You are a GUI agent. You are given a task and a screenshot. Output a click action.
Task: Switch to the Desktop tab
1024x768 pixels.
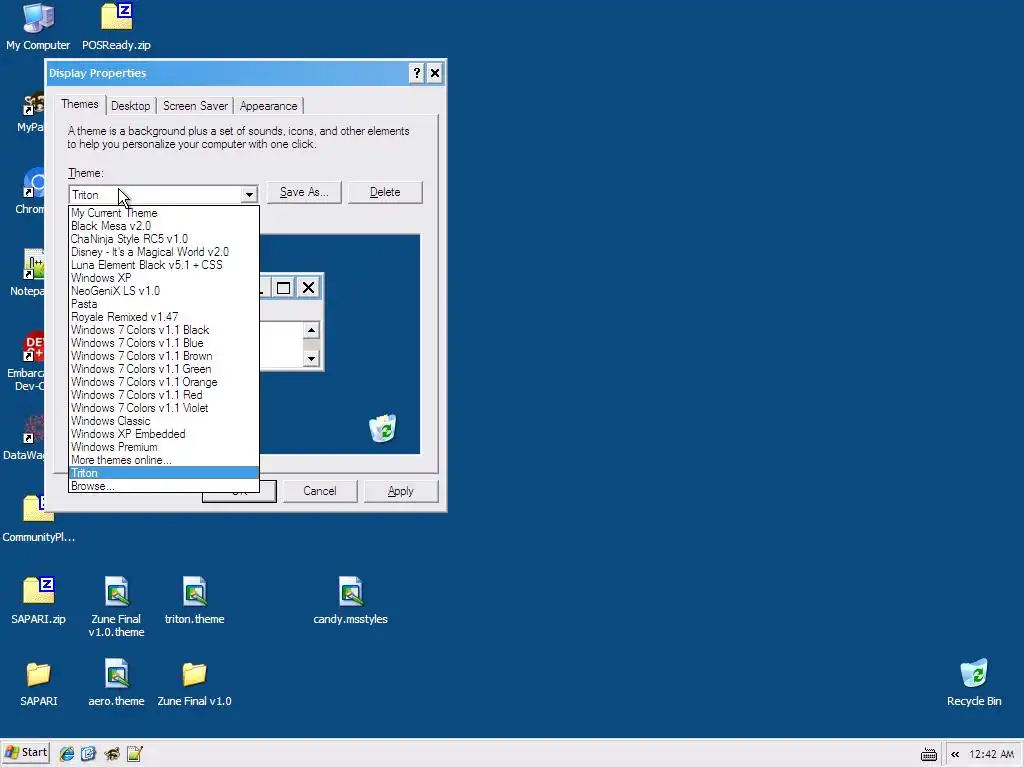click(x=131, y=106)
